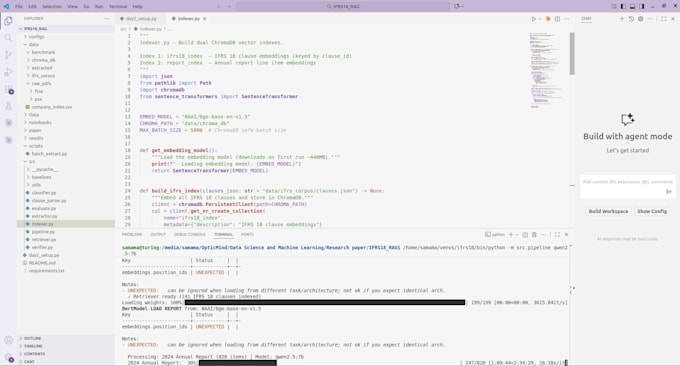Viewport: 680px width, 366px height.
Task: Open the Explorer view in the activity bar
Action: point(8,21)
